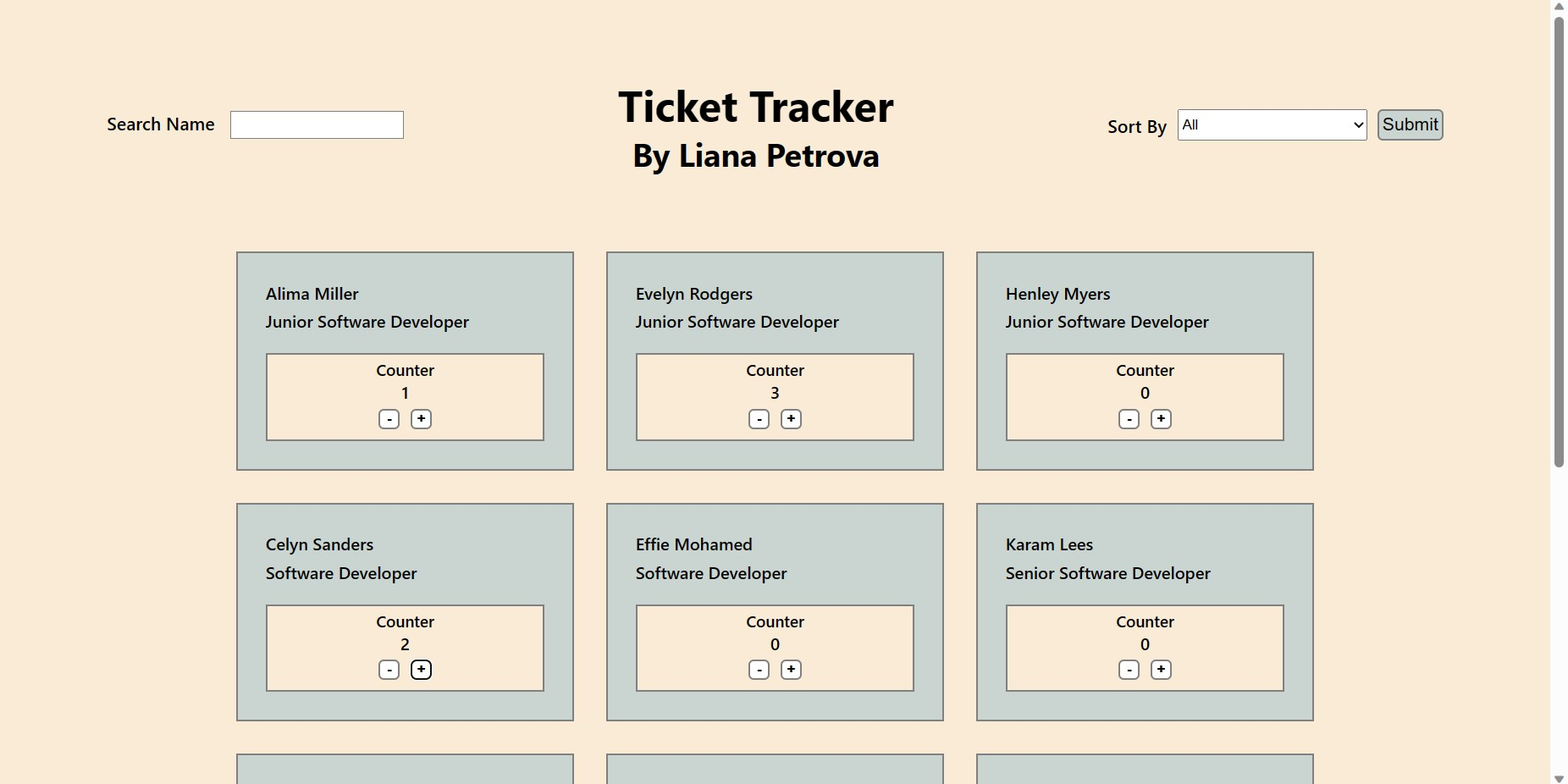
Task: Click the scrollbar up arrow
Action: tap(1559, 7)
